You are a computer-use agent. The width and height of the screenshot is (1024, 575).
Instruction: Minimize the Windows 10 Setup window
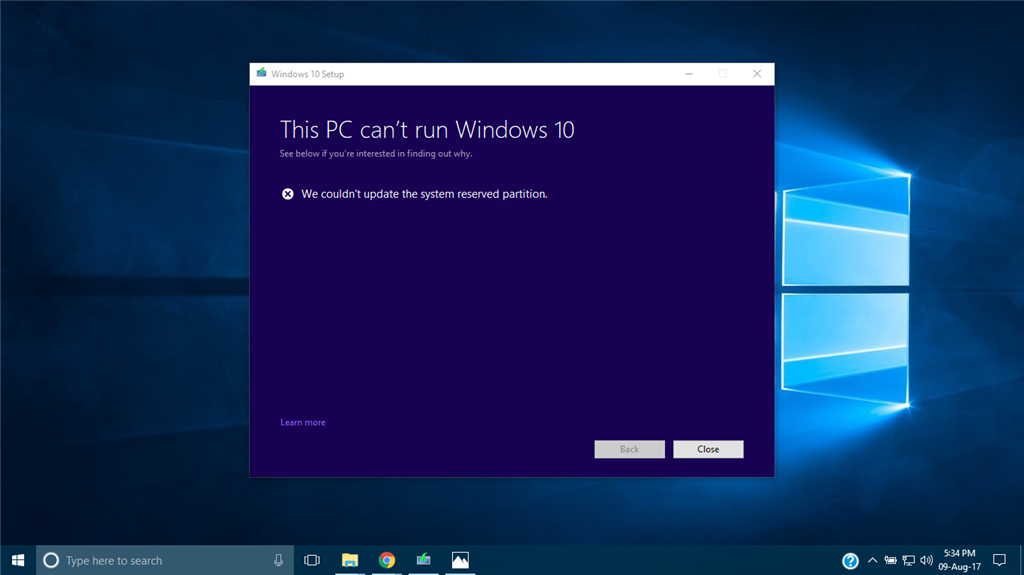tap(689, 74)
